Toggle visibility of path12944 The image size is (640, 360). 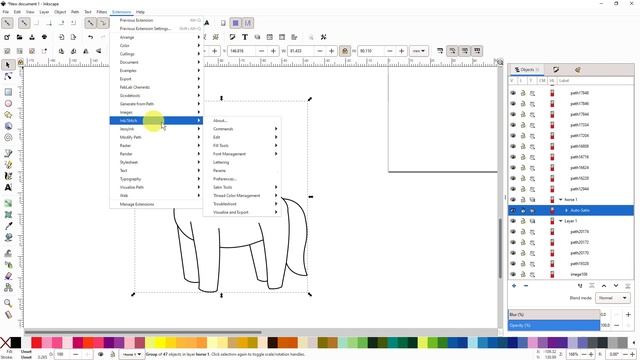[x=513, y=189]
